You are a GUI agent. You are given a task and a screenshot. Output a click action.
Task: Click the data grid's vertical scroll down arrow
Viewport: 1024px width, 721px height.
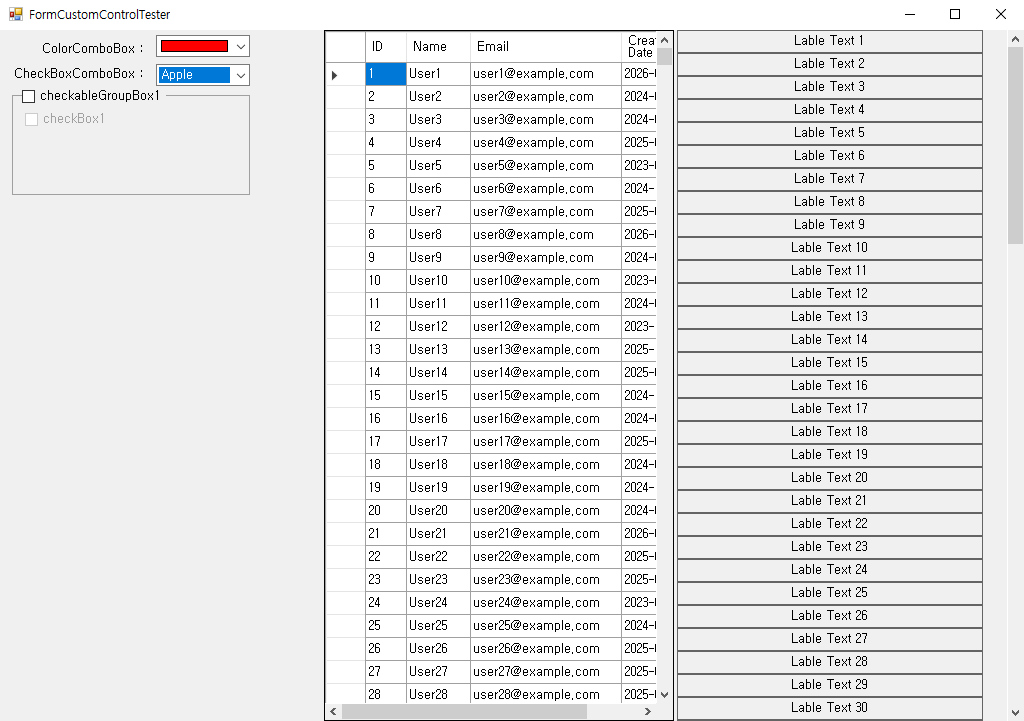(665, 695)
